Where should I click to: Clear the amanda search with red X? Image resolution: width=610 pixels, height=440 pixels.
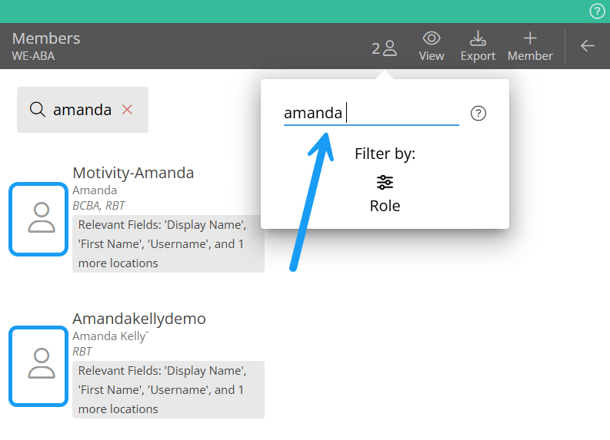pos(127,109)
